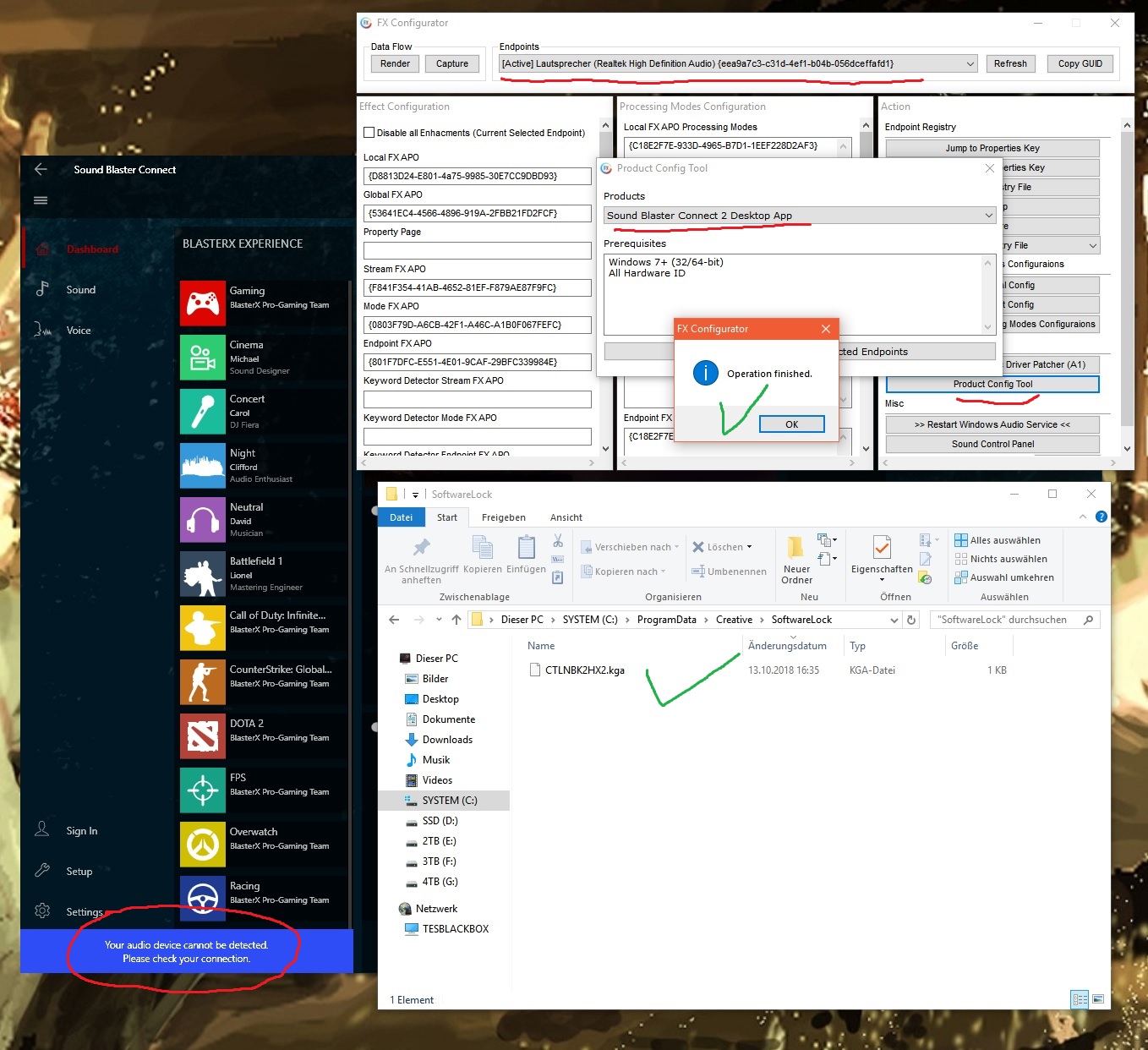
Task: Click Neuer Ordner in Explorer ribbon
Action: [796, 560]
